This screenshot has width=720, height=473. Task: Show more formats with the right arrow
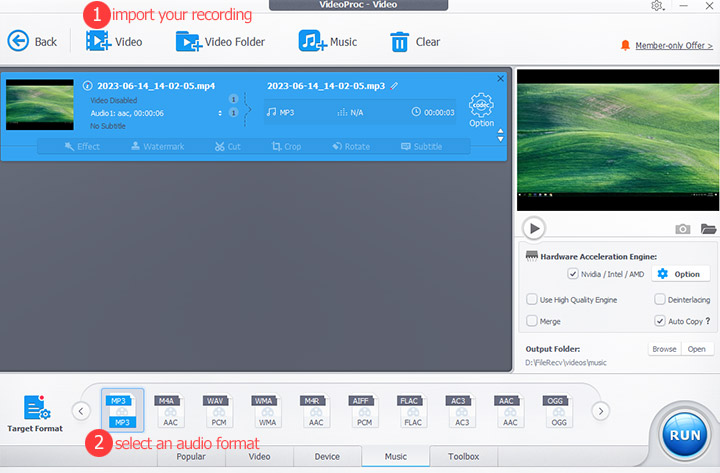coord(601,411)
